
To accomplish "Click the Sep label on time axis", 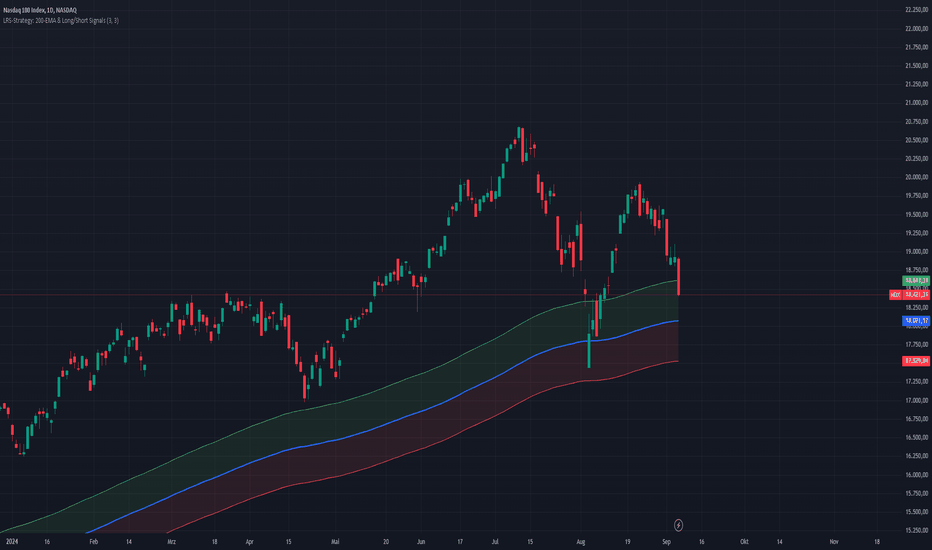I will 666,542.
